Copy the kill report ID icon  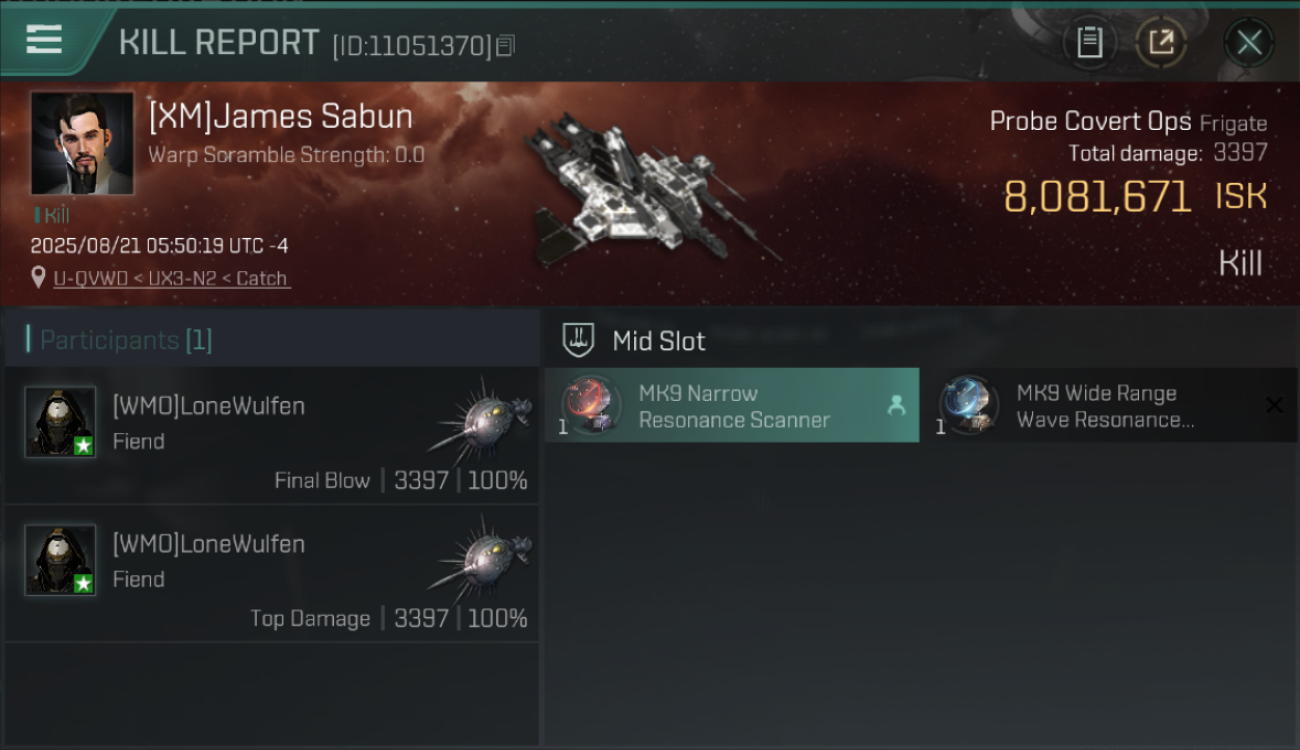(x=505, y=45)
